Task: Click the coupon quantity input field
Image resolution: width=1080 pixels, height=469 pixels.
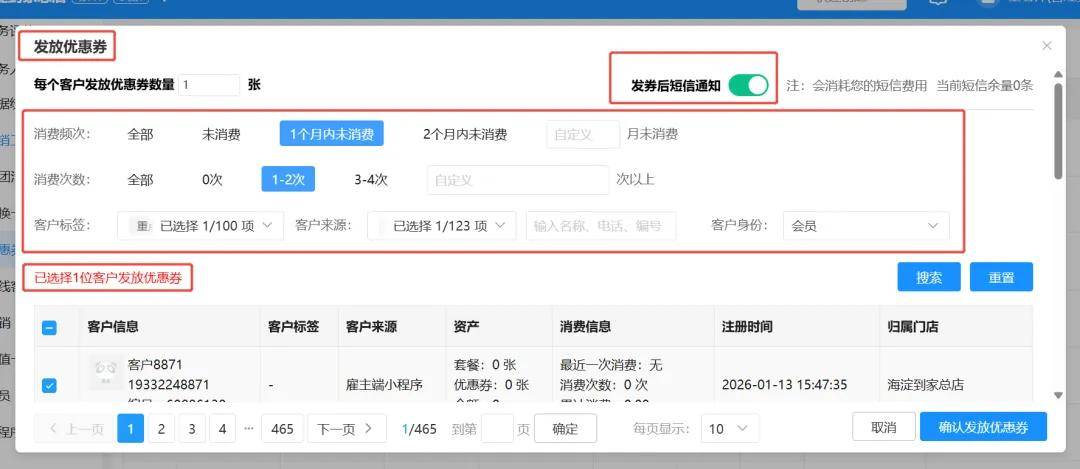Action: click(209, 85)
